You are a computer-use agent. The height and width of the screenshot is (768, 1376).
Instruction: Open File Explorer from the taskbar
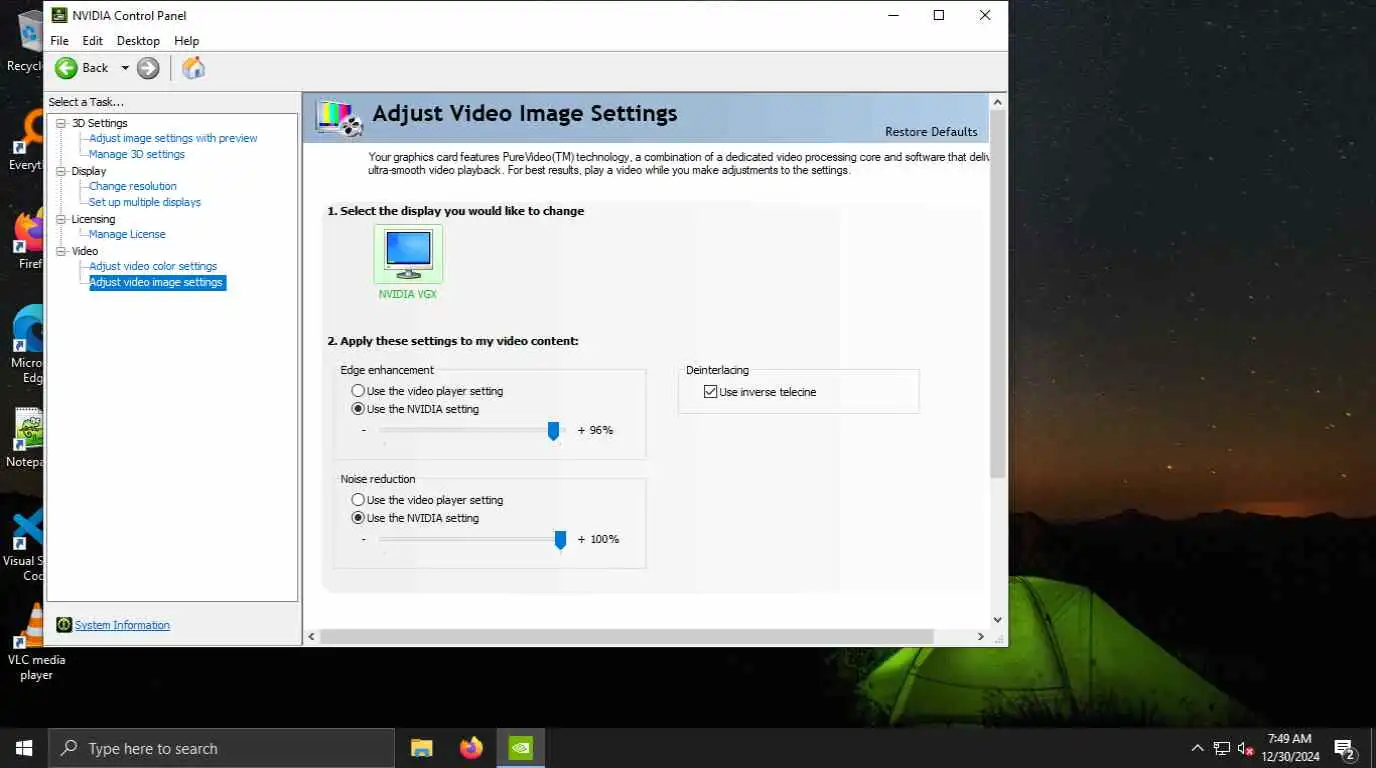[x=422, y=748]
